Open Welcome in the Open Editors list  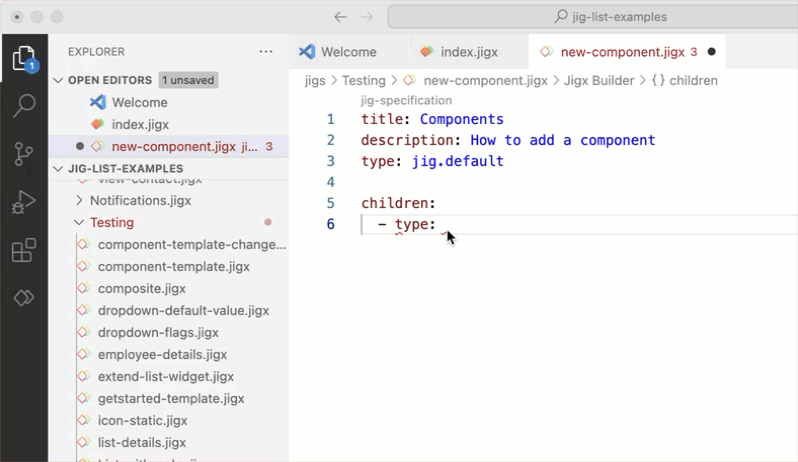pyautogui.click(x=139, y=102)
